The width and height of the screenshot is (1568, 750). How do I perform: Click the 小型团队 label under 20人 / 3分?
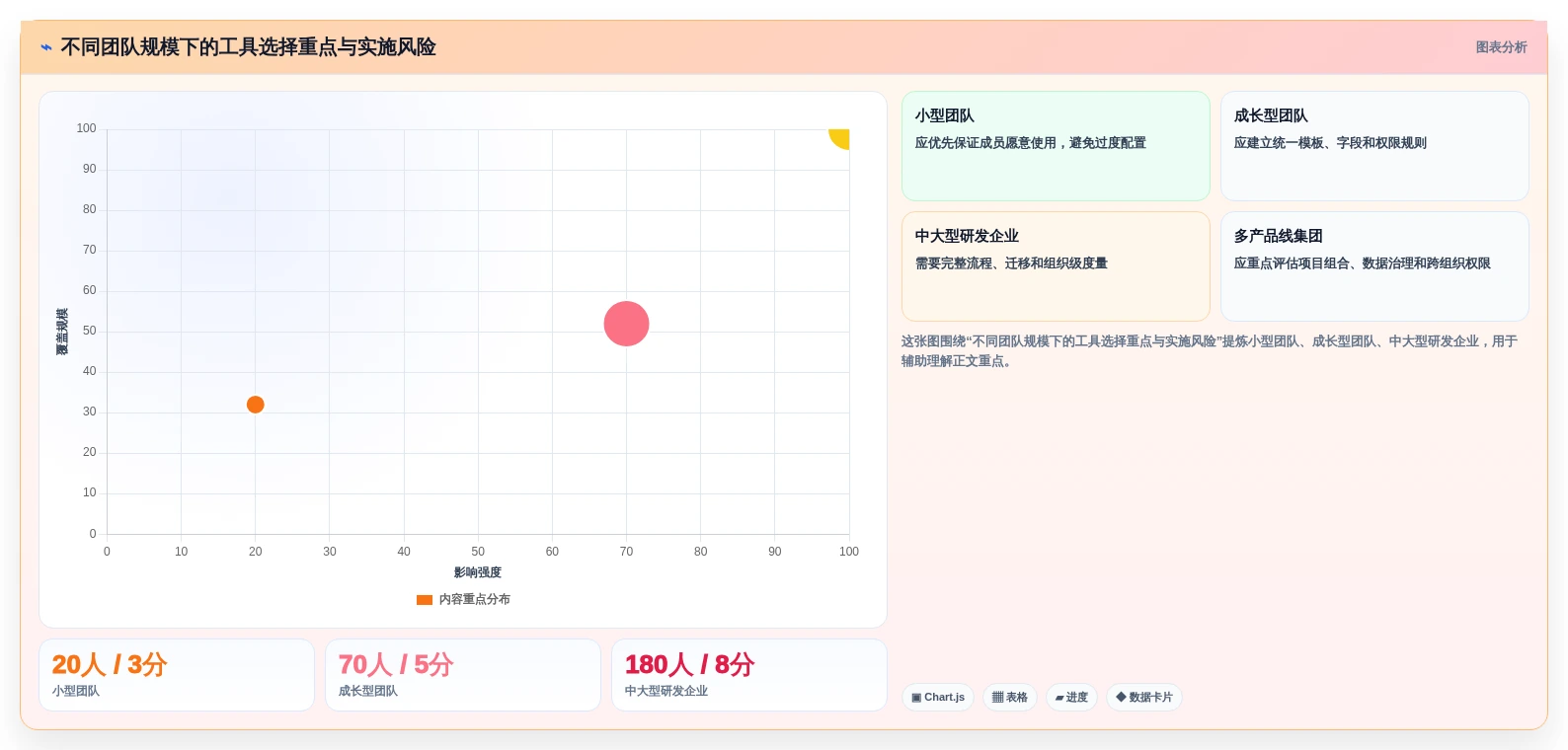[76, 692]
